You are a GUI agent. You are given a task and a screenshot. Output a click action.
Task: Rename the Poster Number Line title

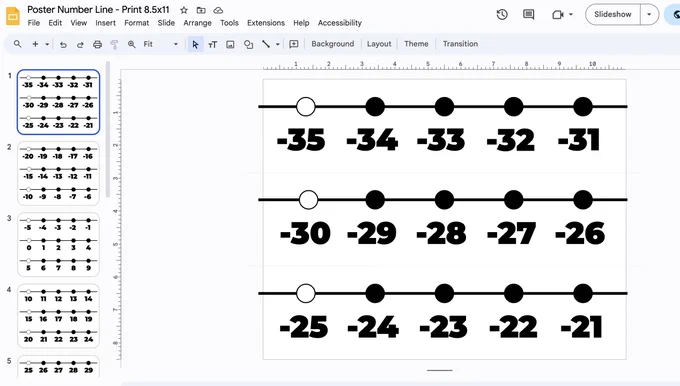(x=98, y=10)
